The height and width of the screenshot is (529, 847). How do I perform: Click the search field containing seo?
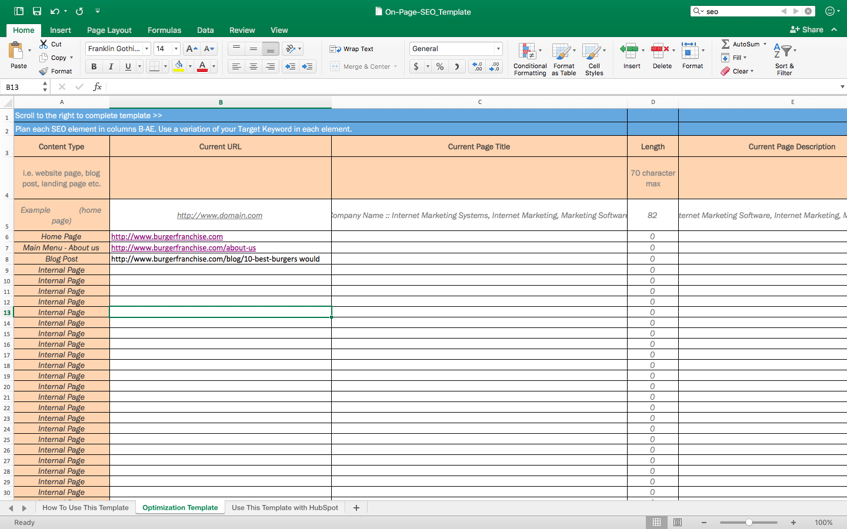(x=740, y=11)
